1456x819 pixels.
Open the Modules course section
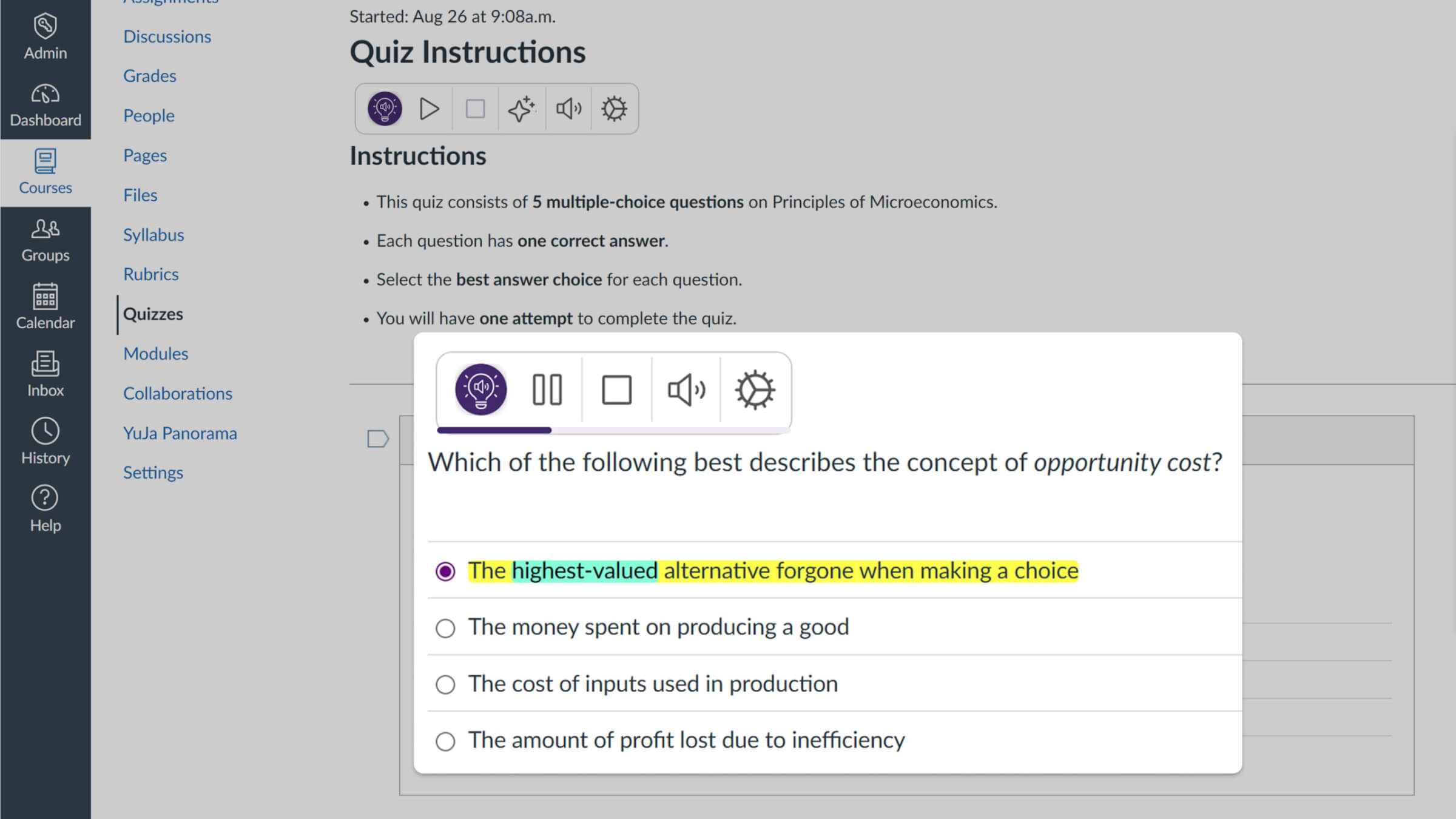coord(156,354)
